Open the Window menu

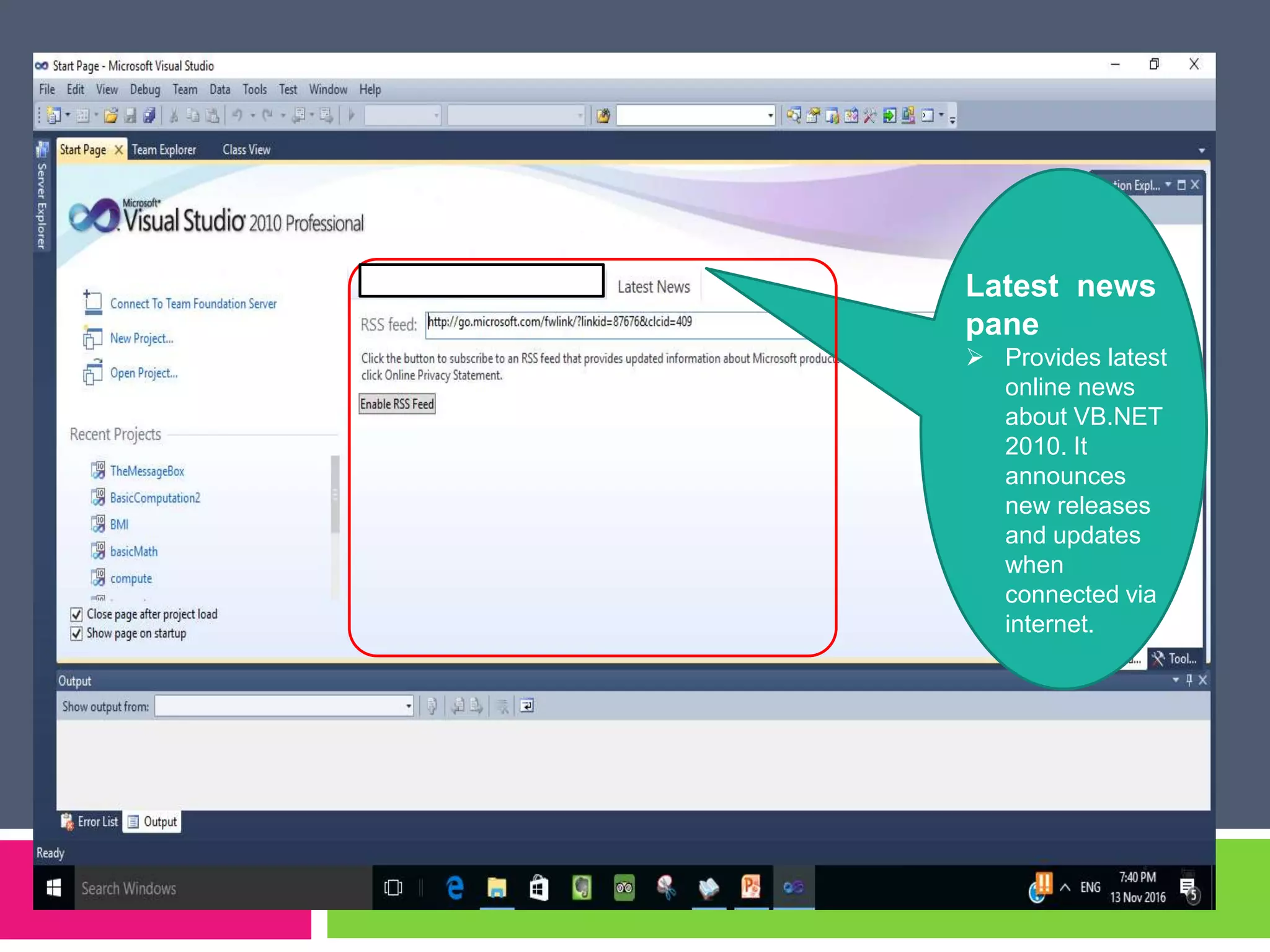(328, 89)
